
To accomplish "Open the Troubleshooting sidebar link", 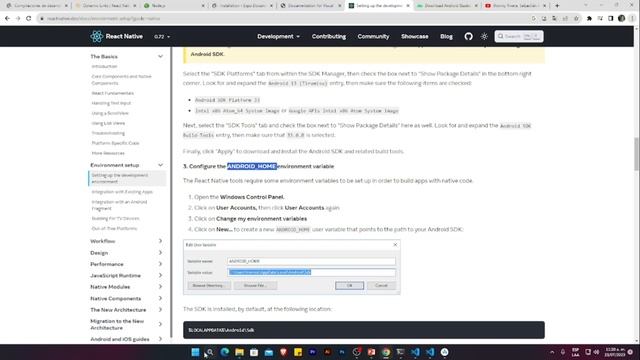I will click(x=108, y=133).
